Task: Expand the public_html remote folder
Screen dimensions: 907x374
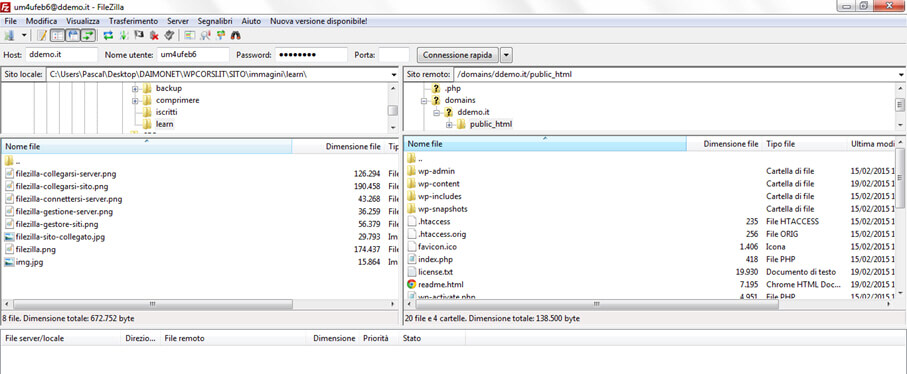Action: (449, 124)
